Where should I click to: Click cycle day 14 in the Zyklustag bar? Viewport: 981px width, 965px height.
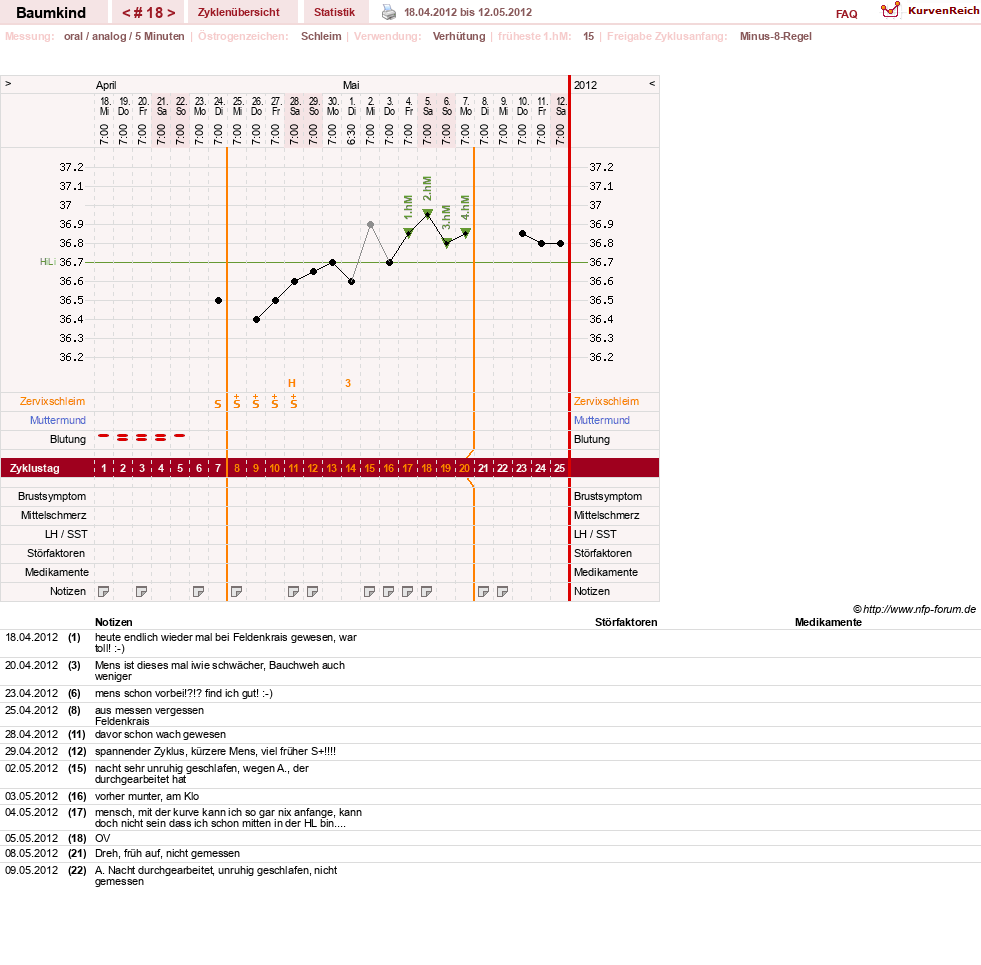[x=350, y=468]
